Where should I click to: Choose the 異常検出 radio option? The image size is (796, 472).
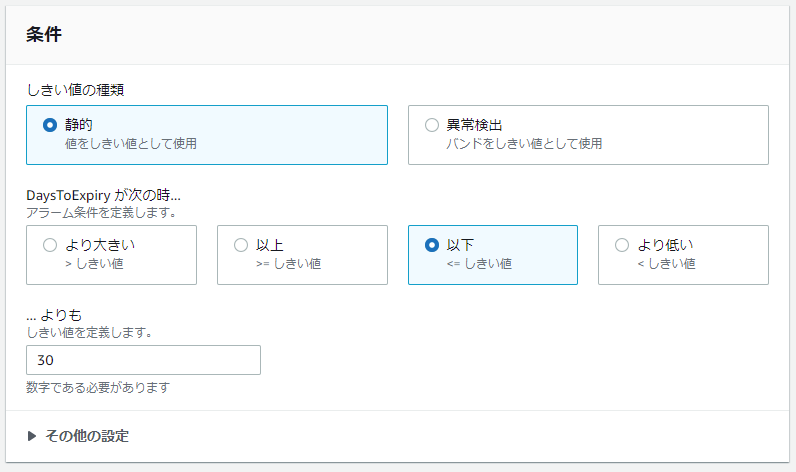pos(432,125)
